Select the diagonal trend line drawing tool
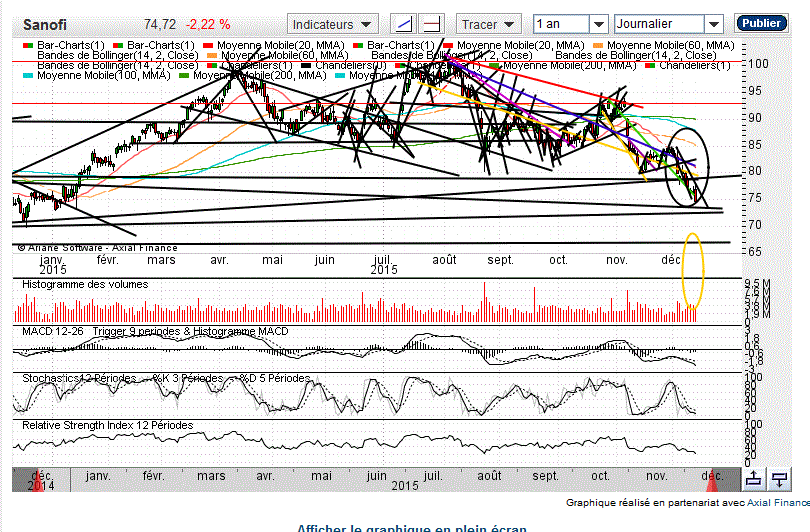810x532 pixels. (403, 24)
